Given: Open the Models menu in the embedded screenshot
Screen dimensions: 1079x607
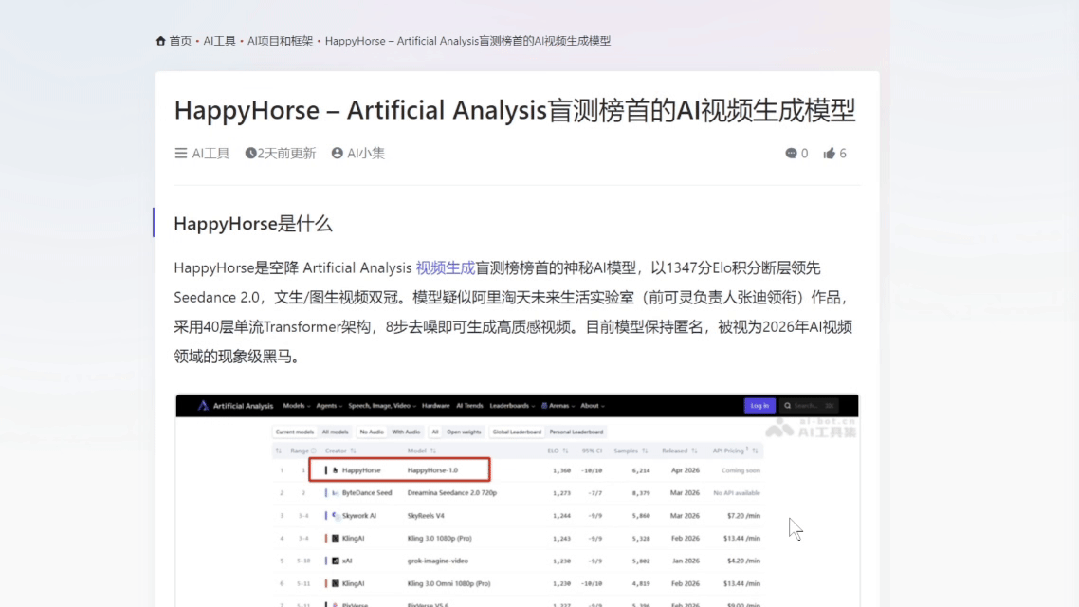Looking at the screenshot, I should coord(296,406).
